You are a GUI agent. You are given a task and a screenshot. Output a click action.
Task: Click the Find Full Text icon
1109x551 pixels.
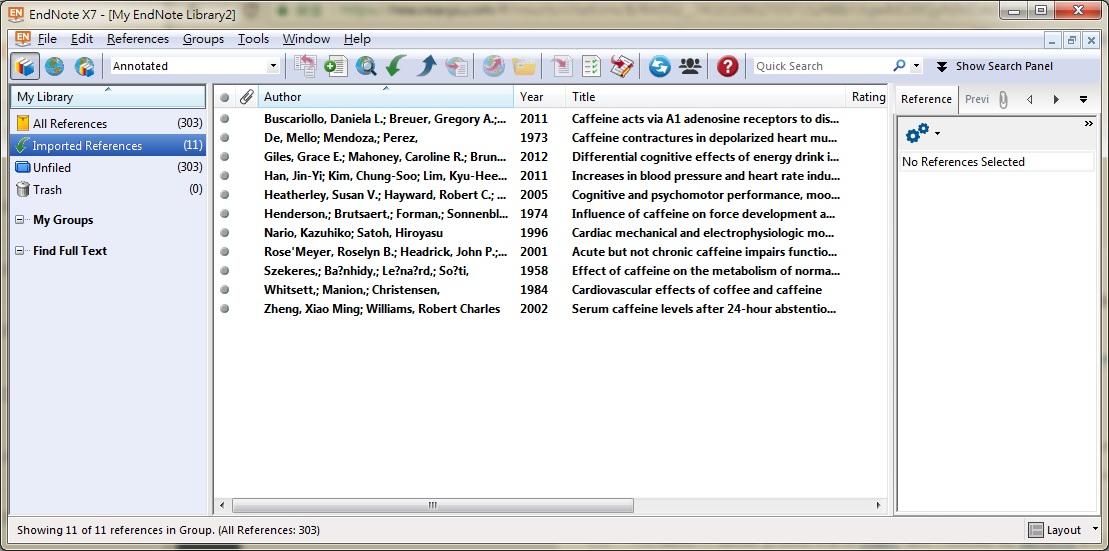456,66
